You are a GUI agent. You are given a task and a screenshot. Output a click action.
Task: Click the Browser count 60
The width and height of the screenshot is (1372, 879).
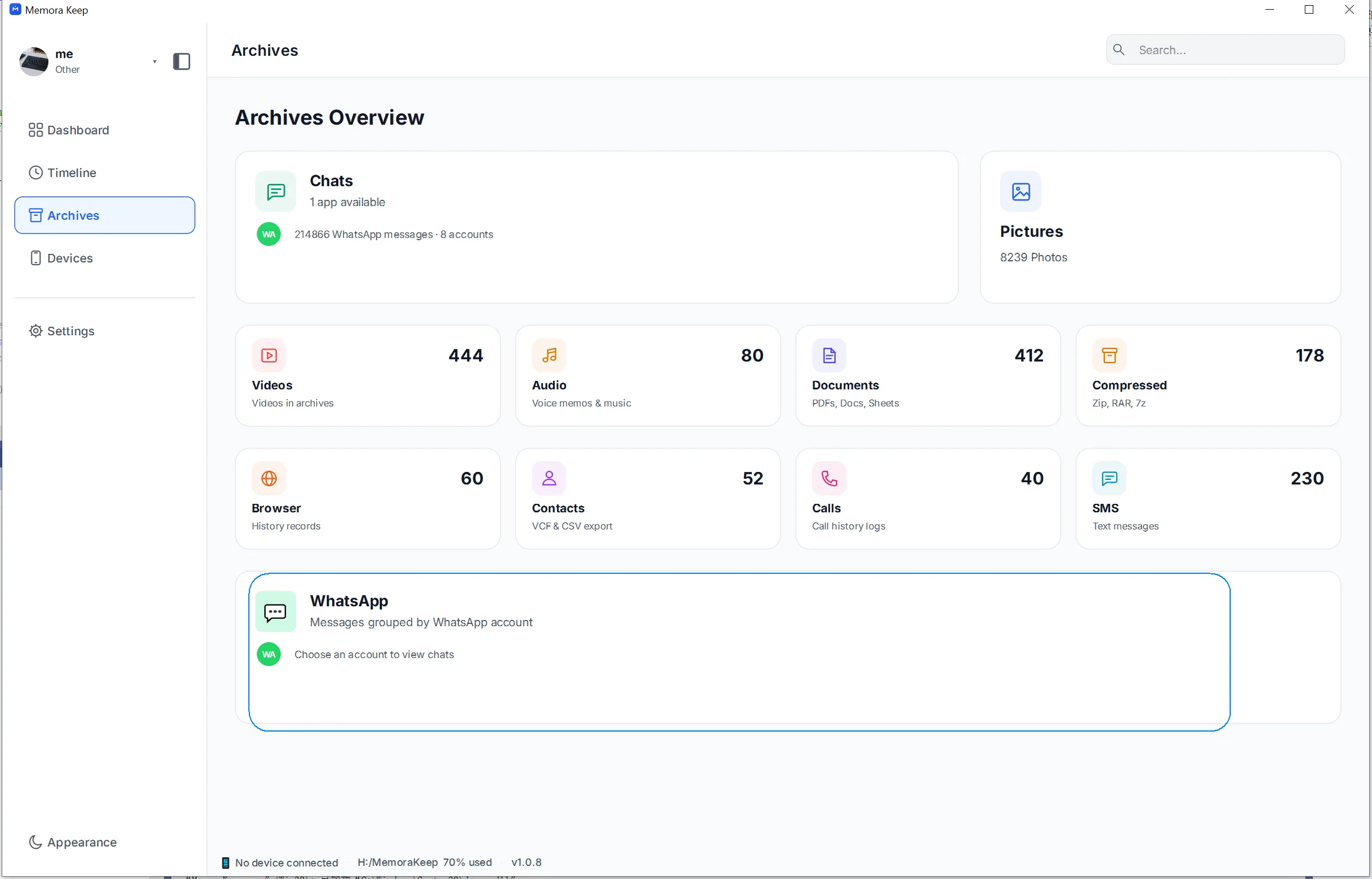tap(472, 478)
